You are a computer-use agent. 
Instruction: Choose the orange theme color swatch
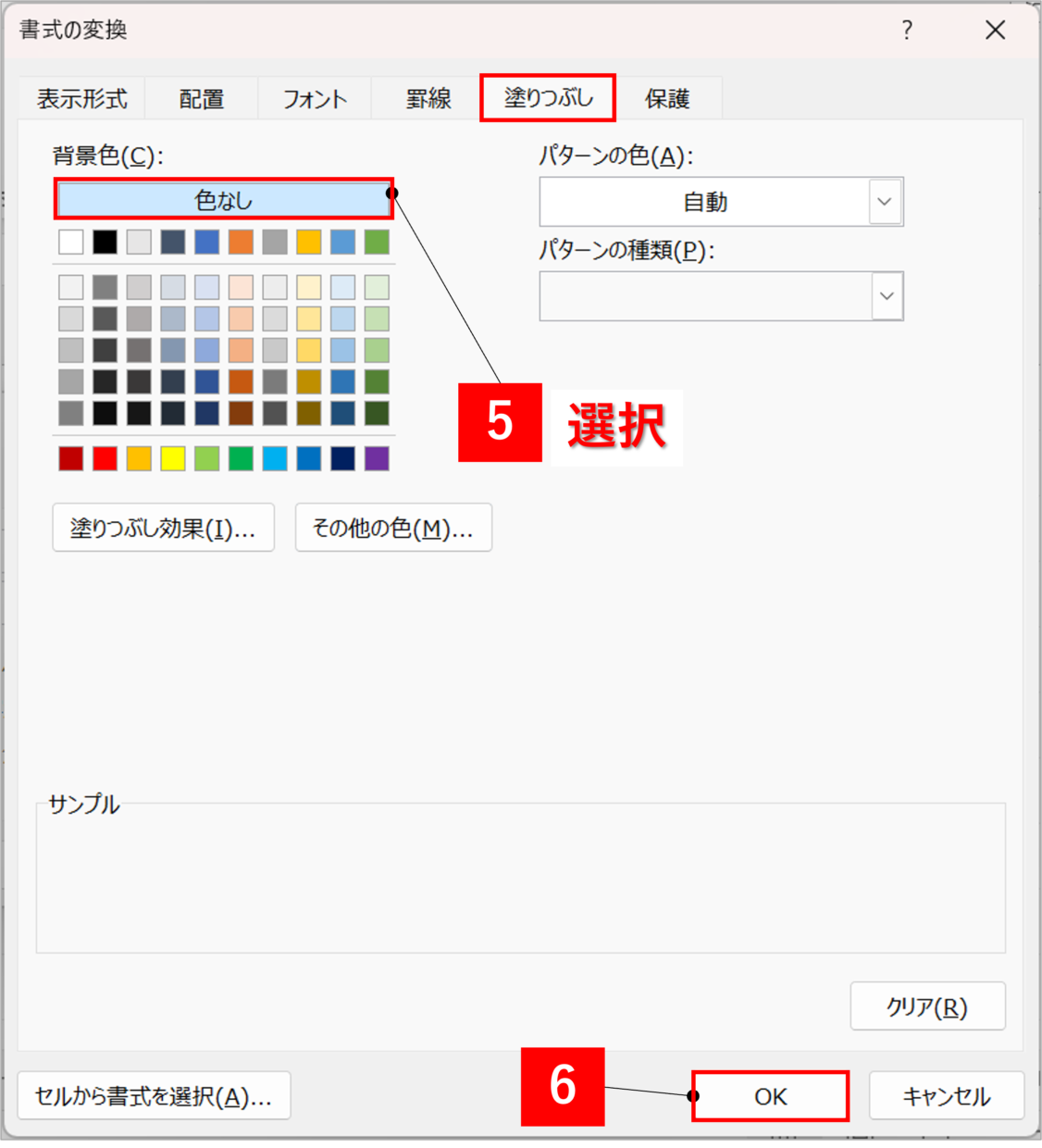click(241, 242)
